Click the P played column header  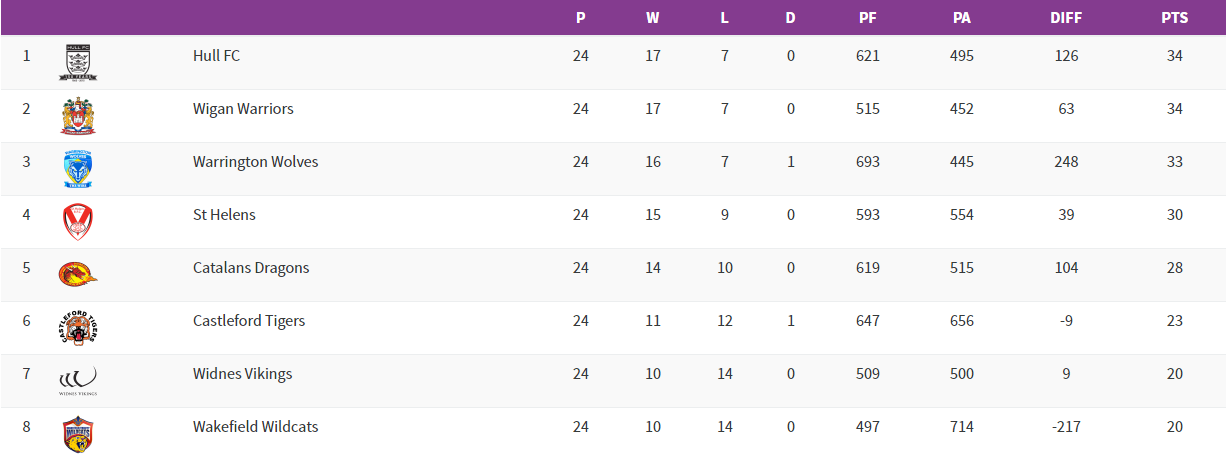point(581,18)
